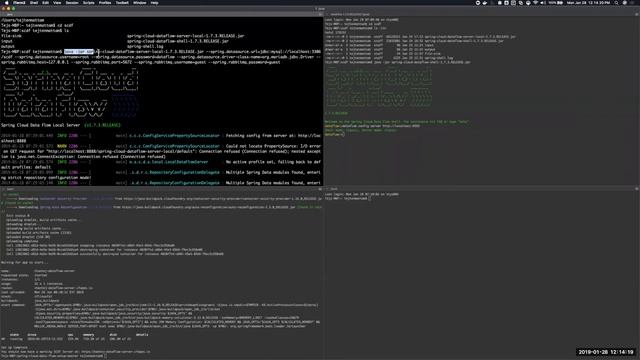Click 'spring-shell.log' in the top-left pane listing

pos(145,47)
